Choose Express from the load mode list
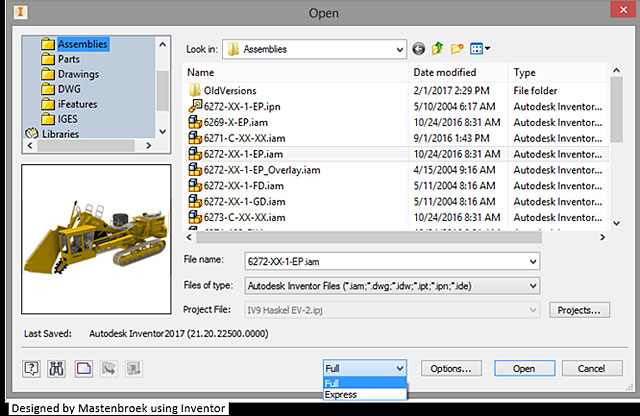 342,394
